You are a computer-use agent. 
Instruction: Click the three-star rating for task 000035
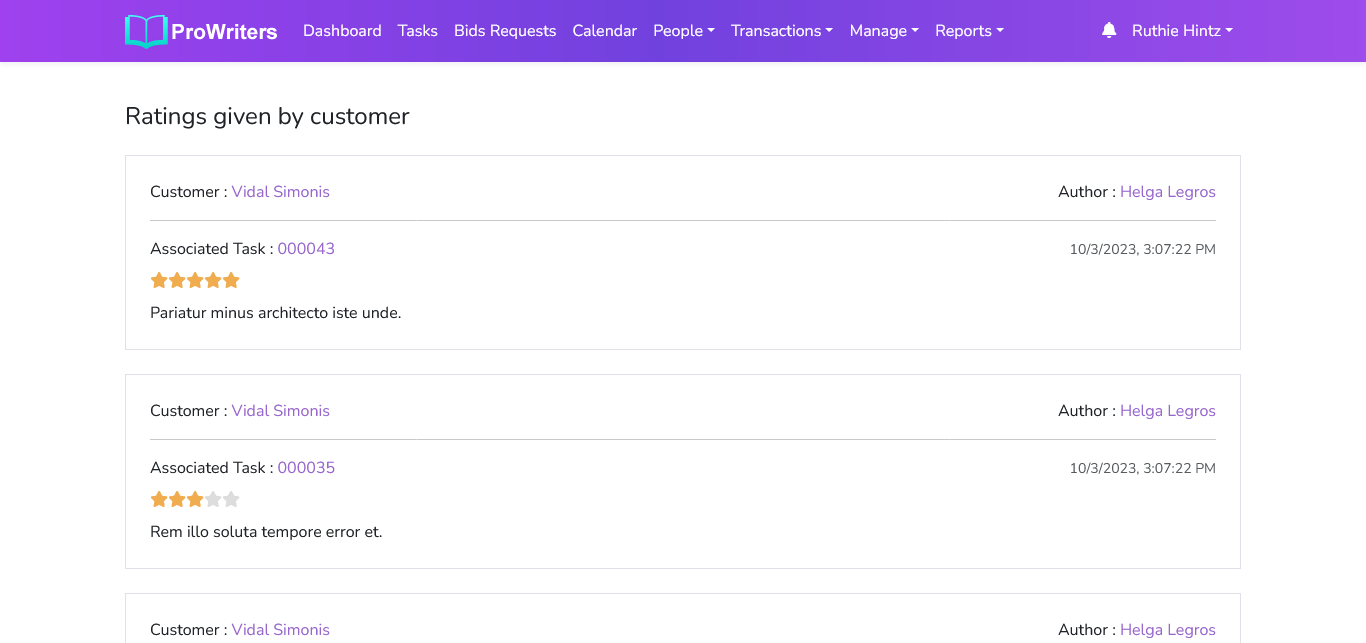195,500
